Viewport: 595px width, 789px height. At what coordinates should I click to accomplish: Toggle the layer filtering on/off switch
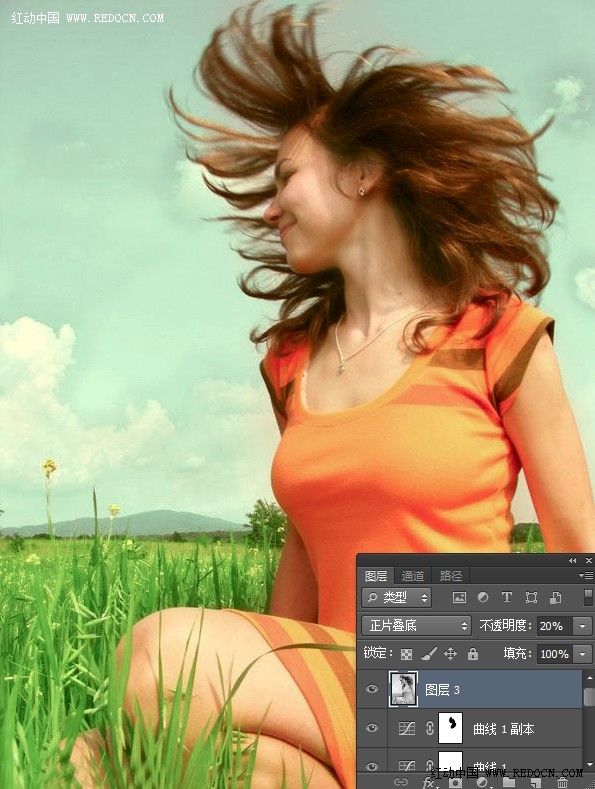click(x=588, y=597)
